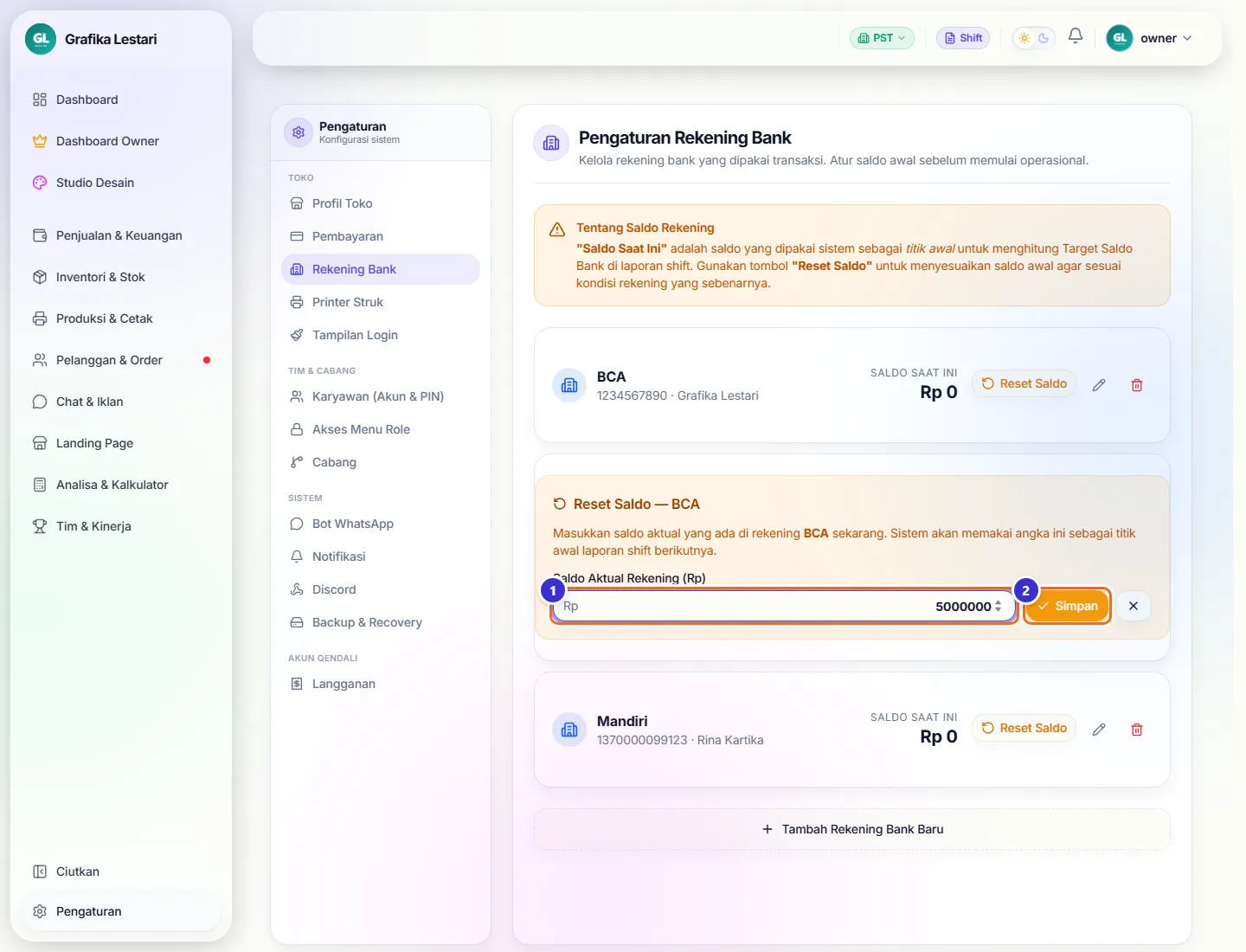Open Bot WhatsApp settings
Viewport: 1246px width, 952px height.
click(381, 524)
